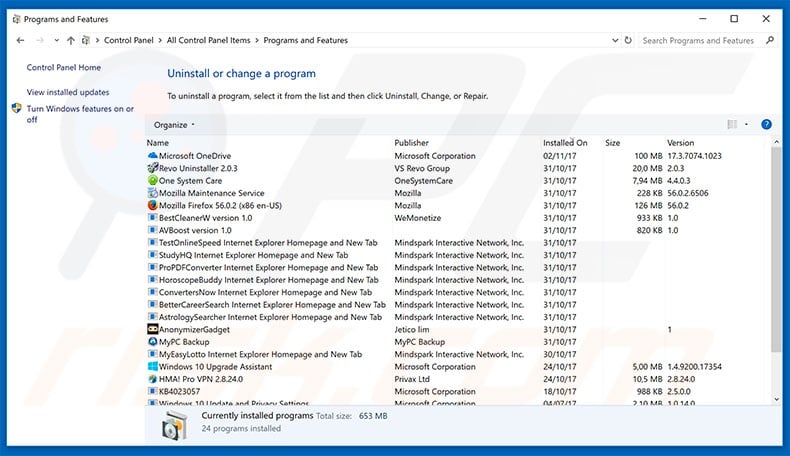Screen dimensions: 790x456
Task: Click the BetterCareerSearch entry icon
Action: pos(153,304)
